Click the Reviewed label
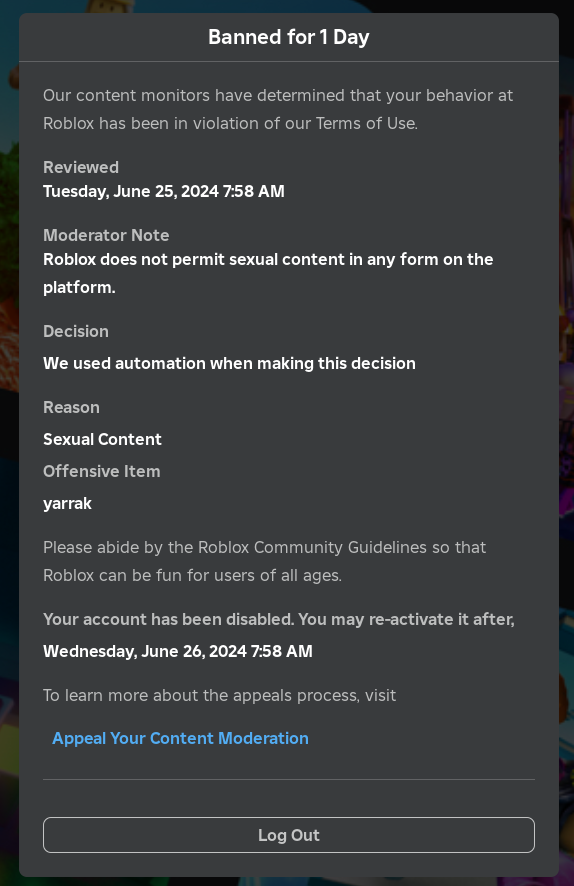 point(81,167)
